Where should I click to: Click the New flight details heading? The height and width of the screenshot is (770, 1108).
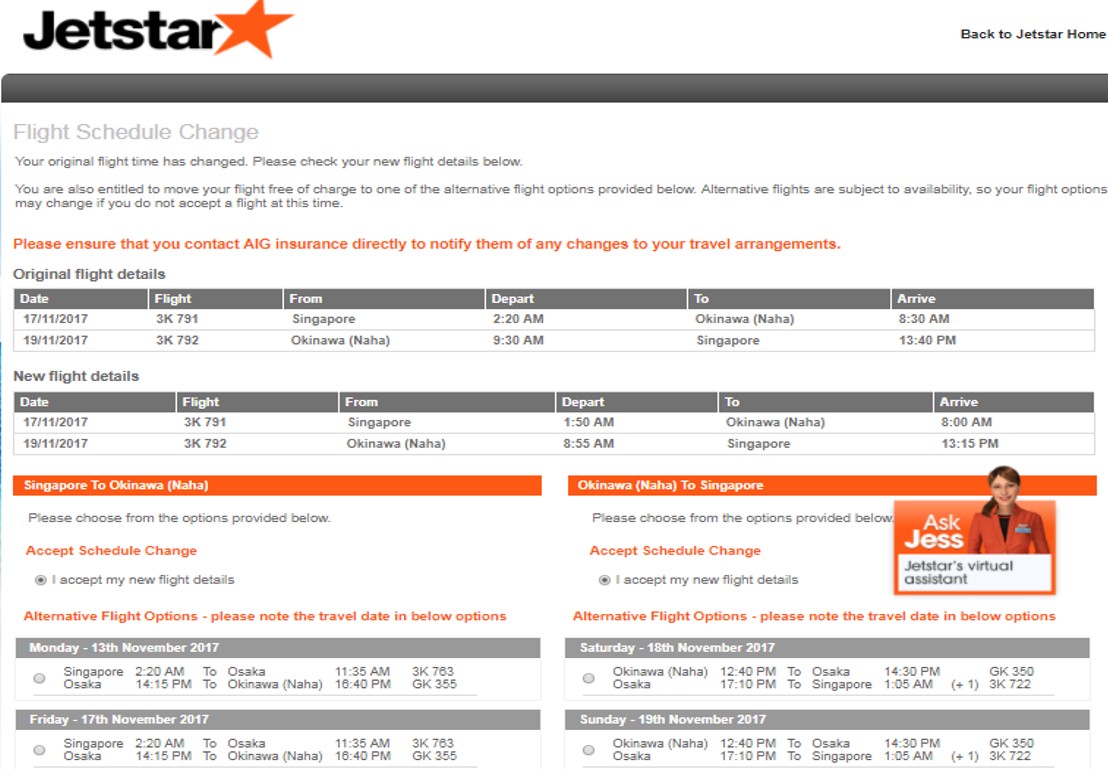(x=76, y=376)
